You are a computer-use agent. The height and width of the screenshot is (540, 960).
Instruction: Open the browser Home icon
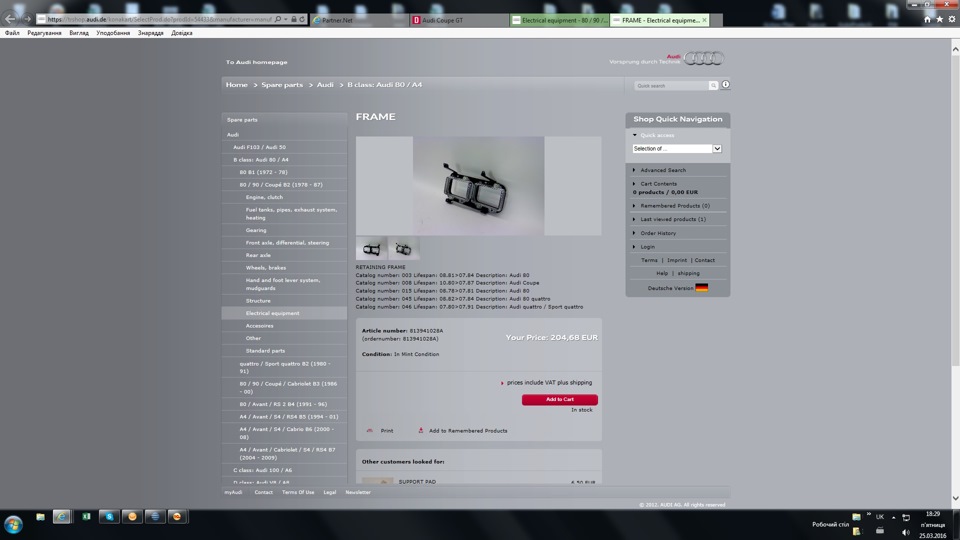[x=927, y=20]
